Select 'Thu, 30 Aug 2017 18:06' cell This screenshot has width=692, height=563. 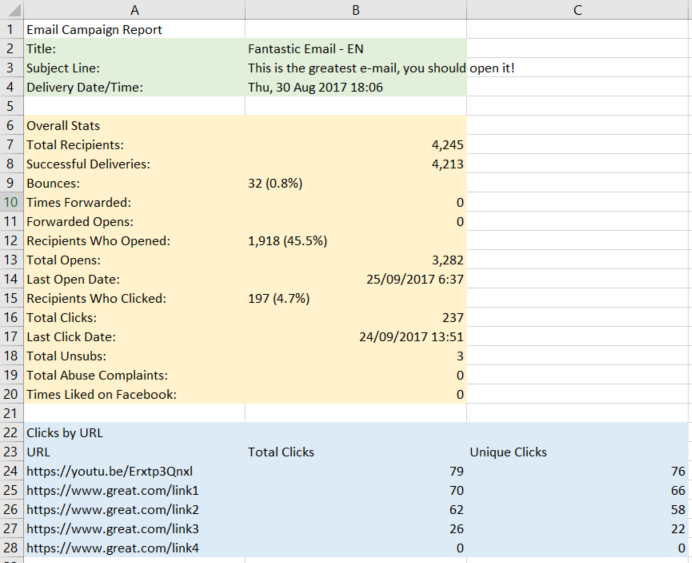[356, 87]
